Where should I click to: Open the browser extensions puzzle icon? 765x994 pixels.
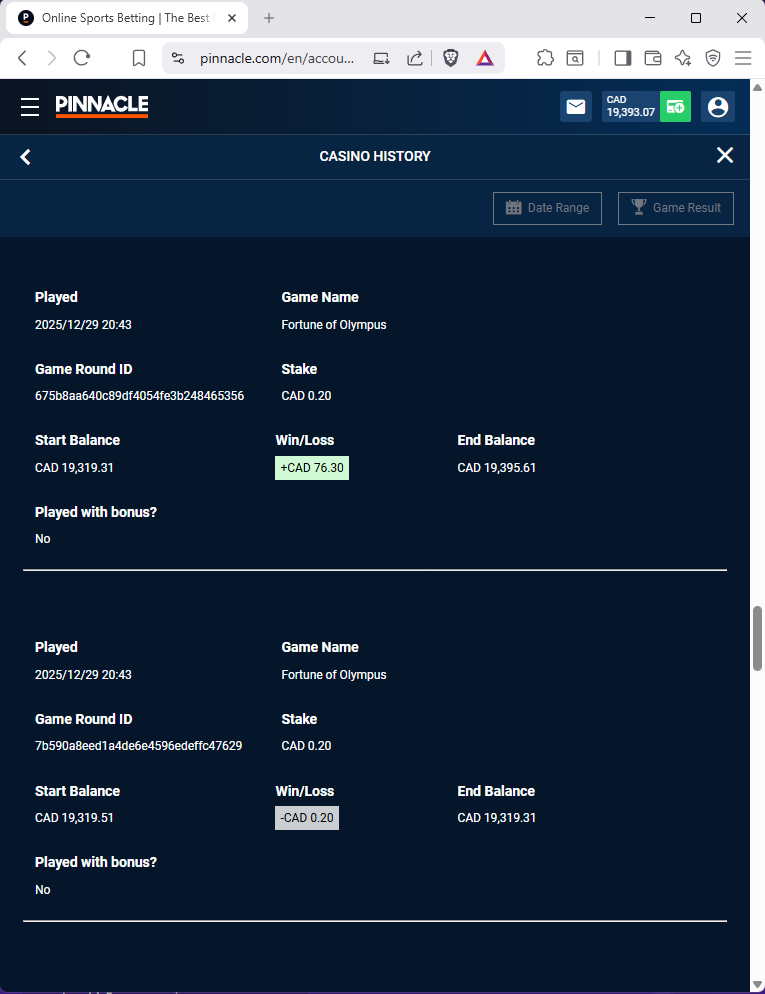545,58
